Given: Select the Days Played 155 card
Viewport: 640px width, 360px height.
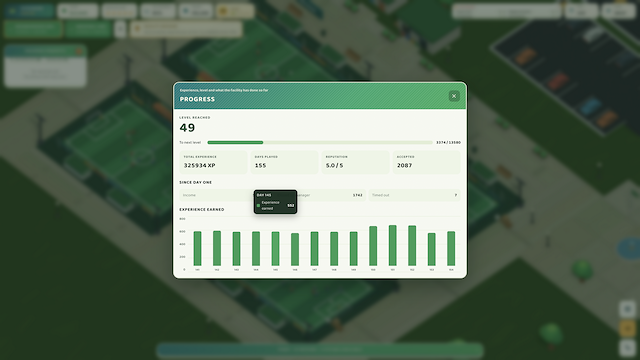Looking at the screenshot, I should click(x=284, y=162).
